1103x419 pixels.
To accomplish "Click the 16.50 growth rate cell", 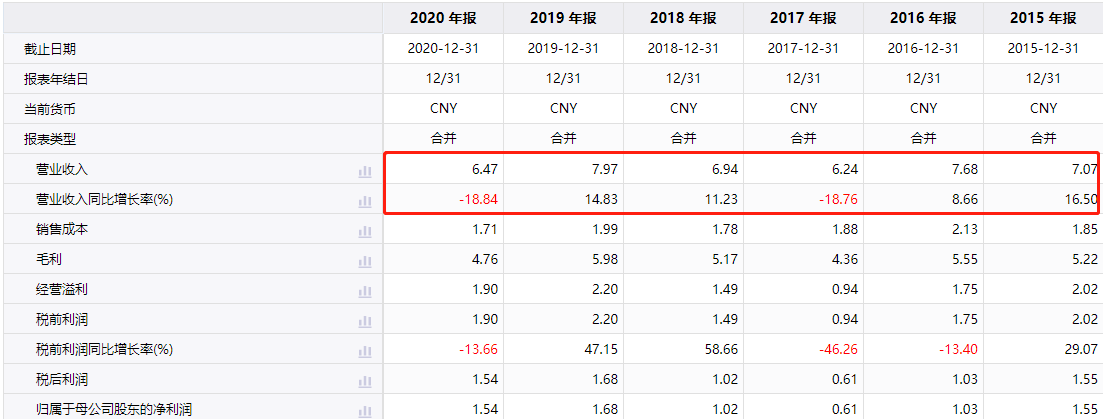I will point(1080,200).
